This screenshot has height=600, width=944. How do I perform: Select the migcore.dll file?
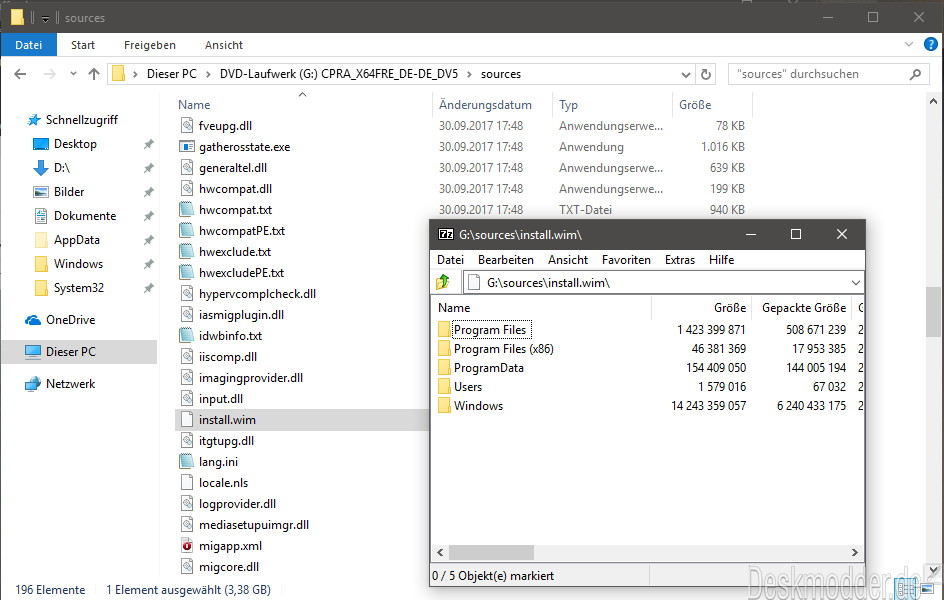229,567
